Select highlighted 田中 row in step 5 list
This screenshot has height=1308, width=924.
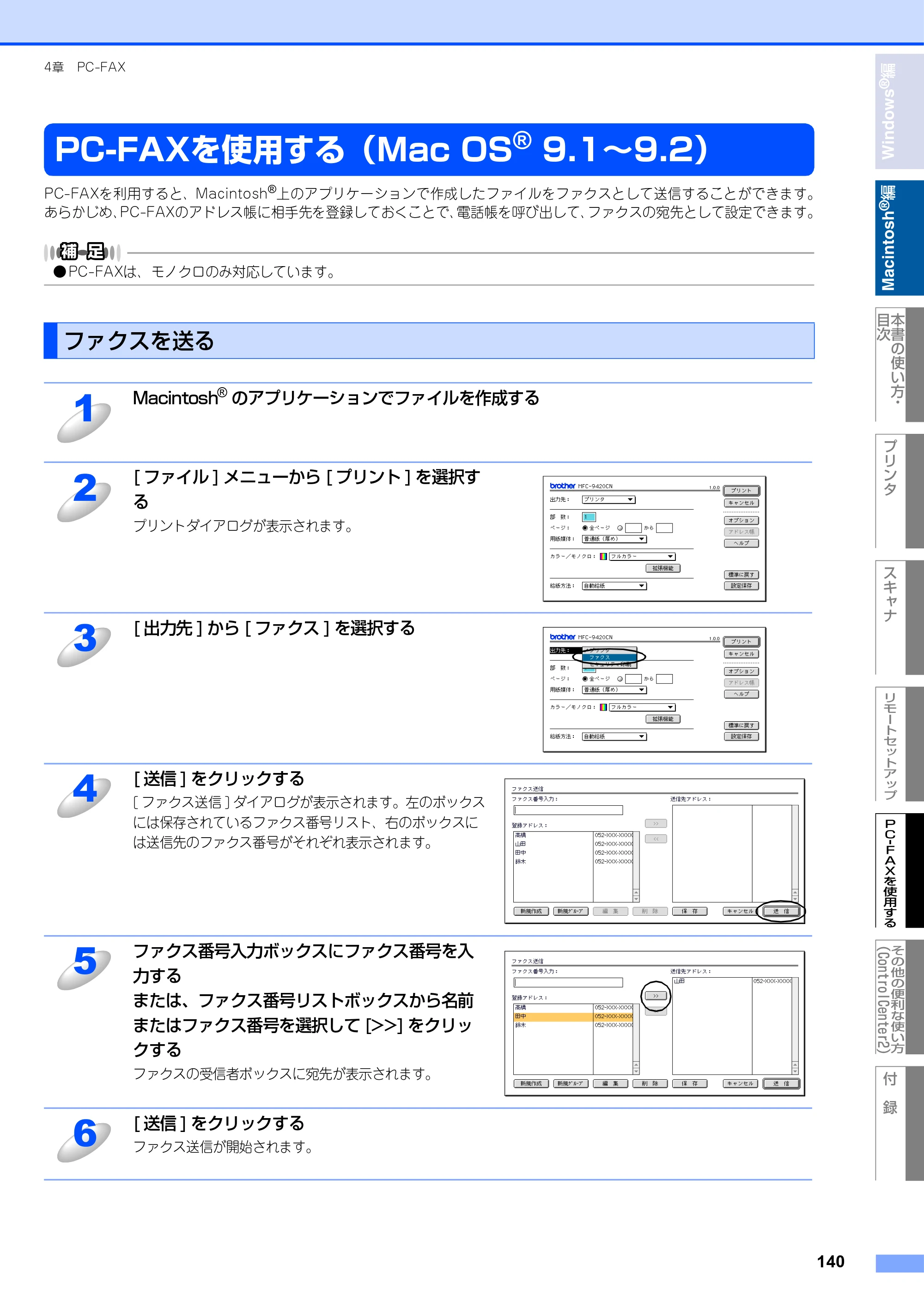(x=573, y=1016)
